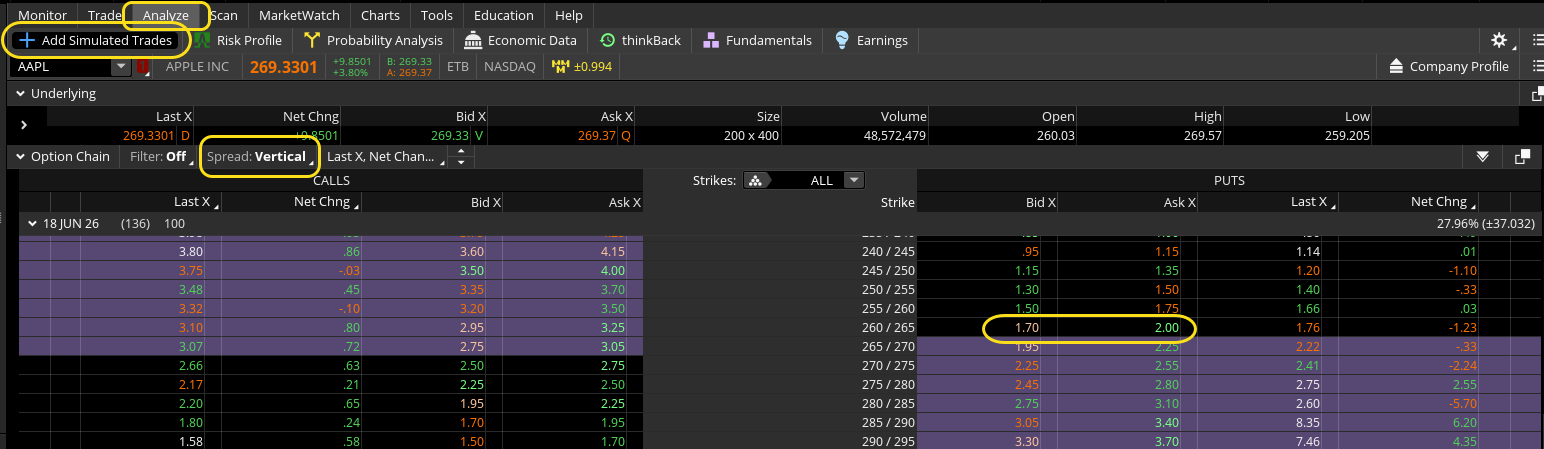The width and height of the screenshot is (1544, 449).
Task: Click the AAPL symbol input field
Action: click(x=61, y=67)
